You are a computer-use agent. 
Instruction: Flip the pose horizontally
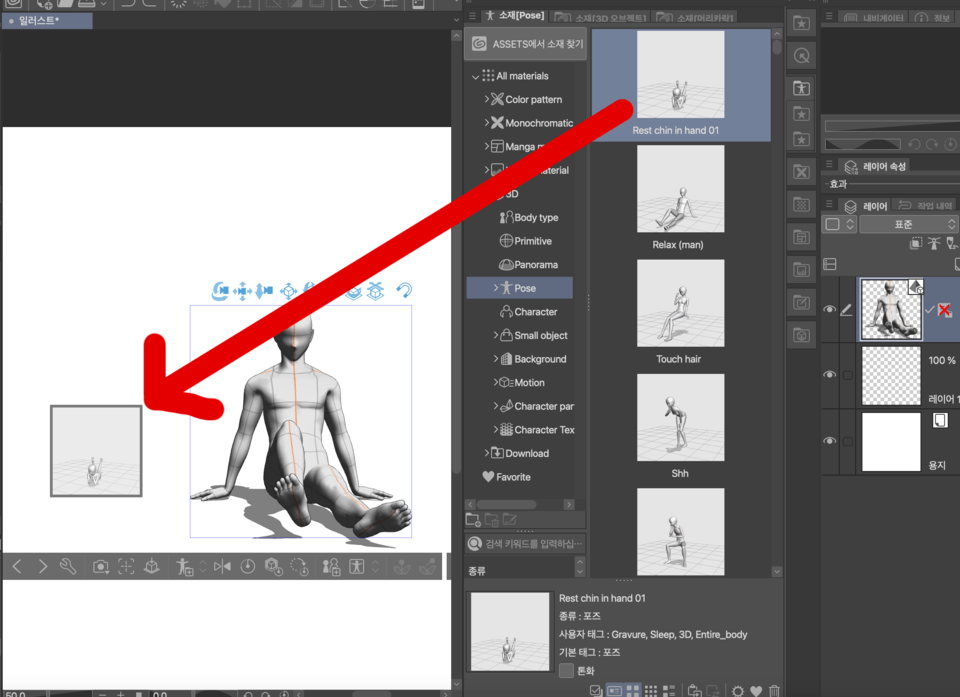(x=222, y=567)
